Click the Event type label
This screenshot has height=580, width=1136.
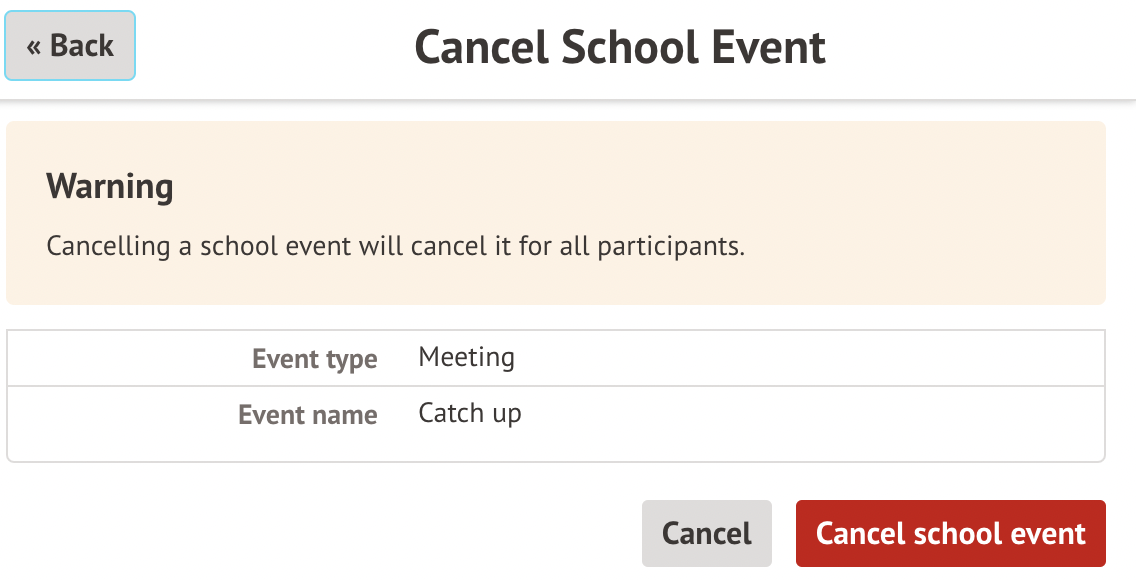[x=314, y=359]
